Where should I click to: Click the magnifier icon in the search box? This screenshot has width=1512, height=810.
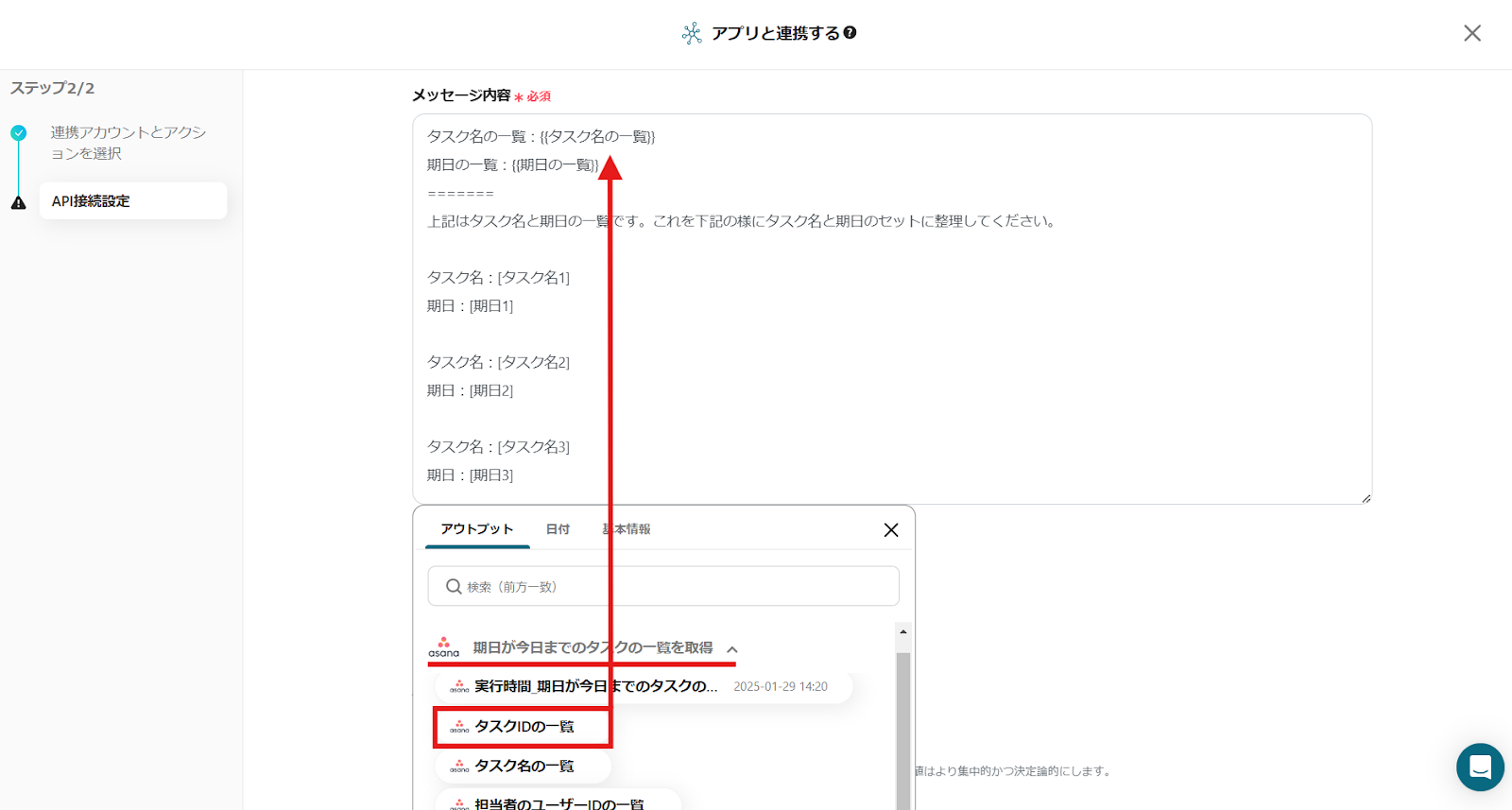[454, 587]
